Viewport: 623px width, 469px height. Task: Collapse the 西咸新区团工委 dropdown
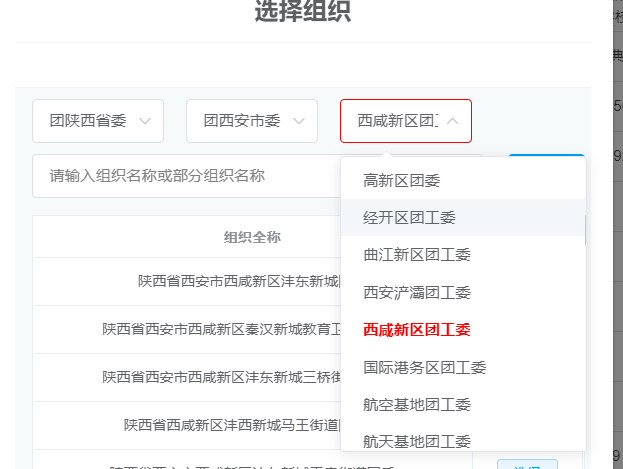click(406, 121)
